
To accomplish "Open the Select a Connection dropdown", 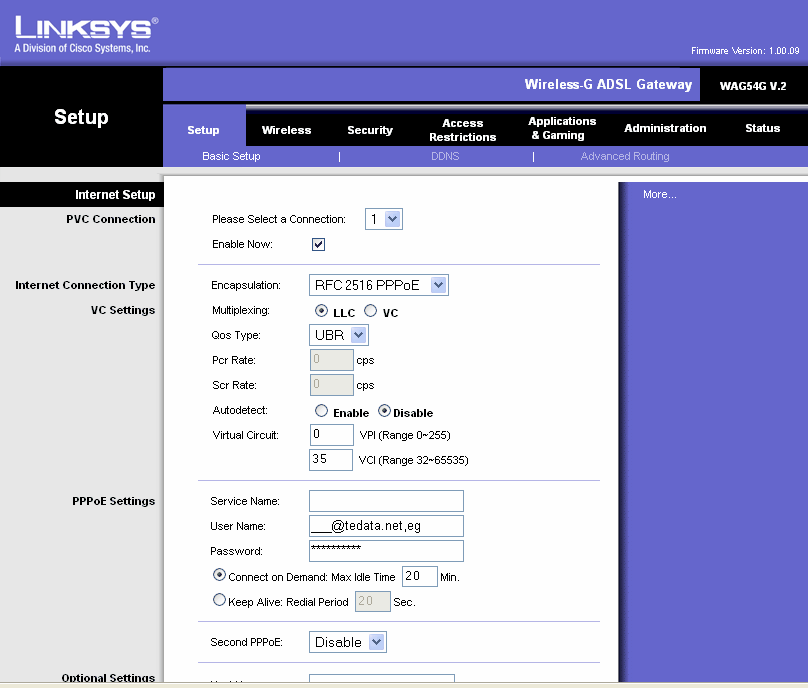I will [383, 219].
